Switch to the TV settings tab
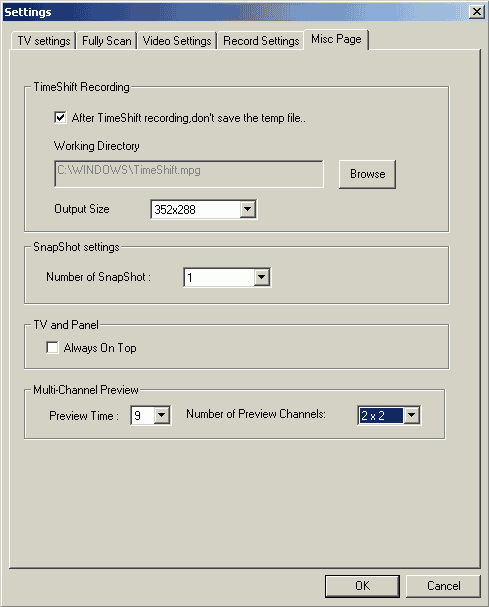This screenshot has height=607, width=489. [44, 41]
